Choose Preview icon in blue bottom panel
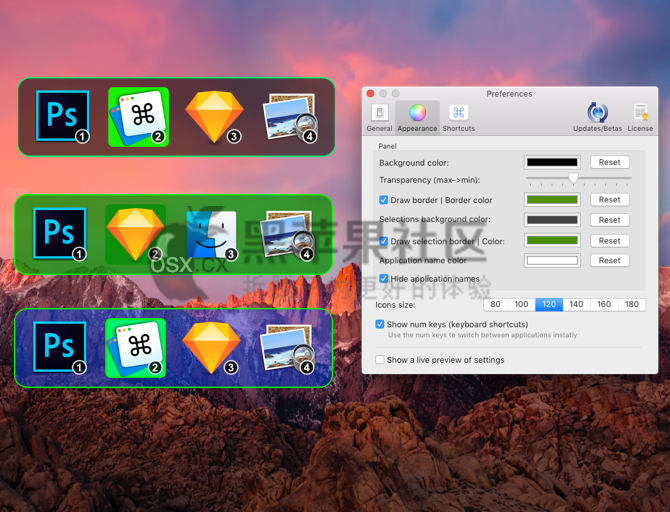The image size is (670, 512). 288,348
